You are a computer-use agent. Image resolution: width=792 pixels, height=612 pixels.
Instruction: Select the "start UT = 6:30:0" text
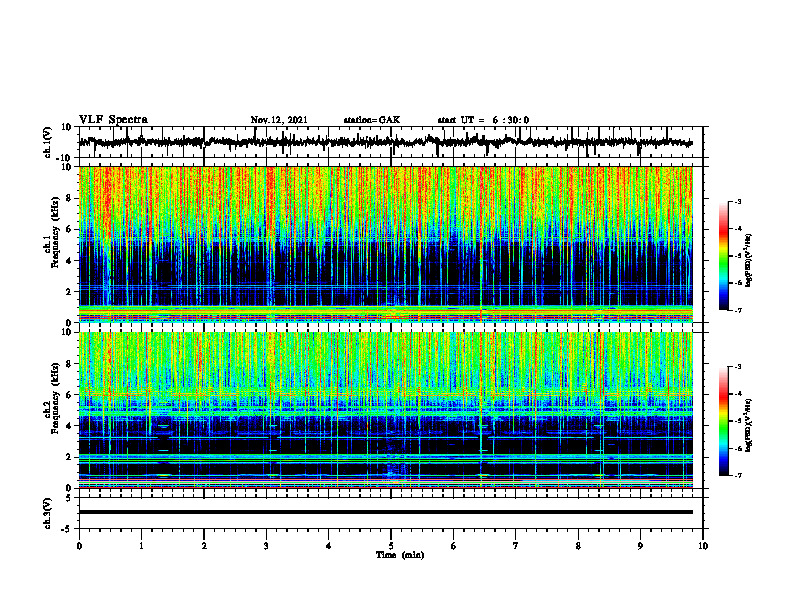pos(483,120)
